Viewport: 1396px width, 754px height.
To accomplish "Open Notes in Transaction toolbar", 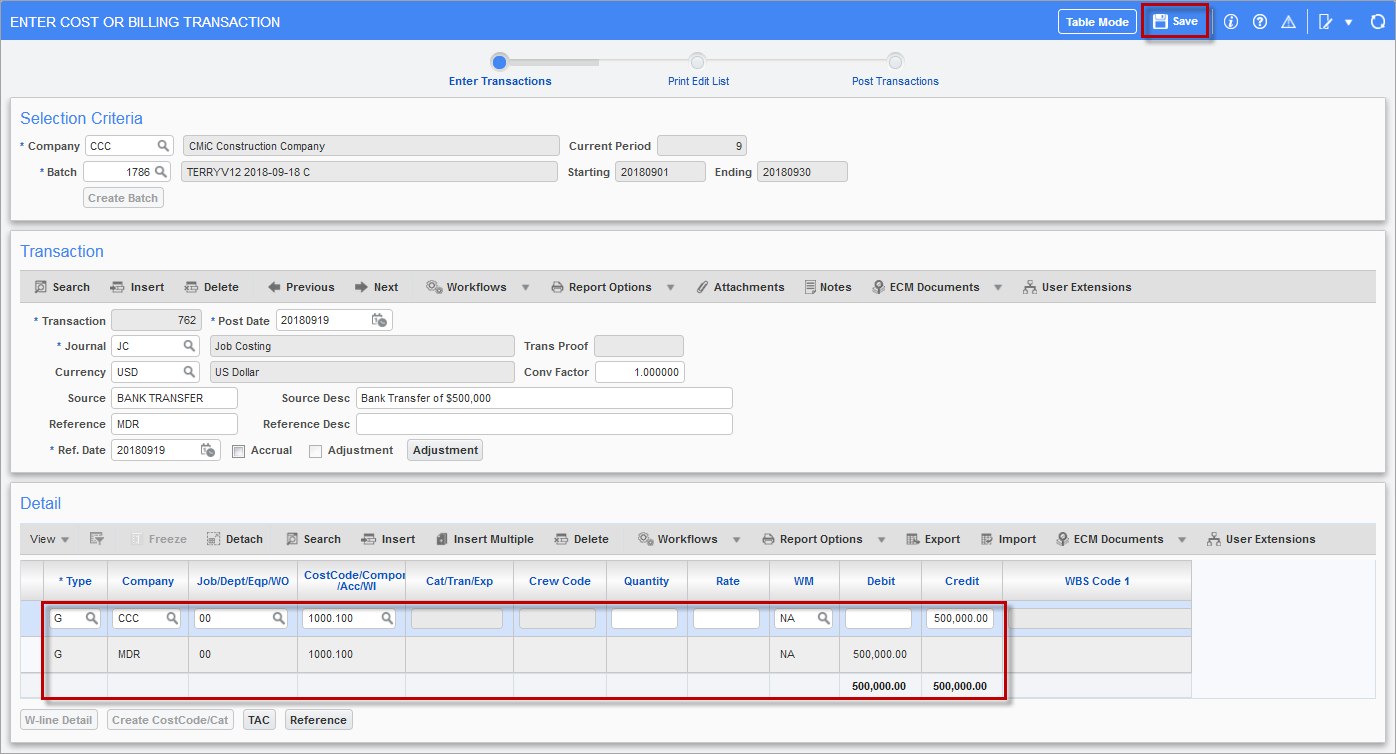I will 828,287.
